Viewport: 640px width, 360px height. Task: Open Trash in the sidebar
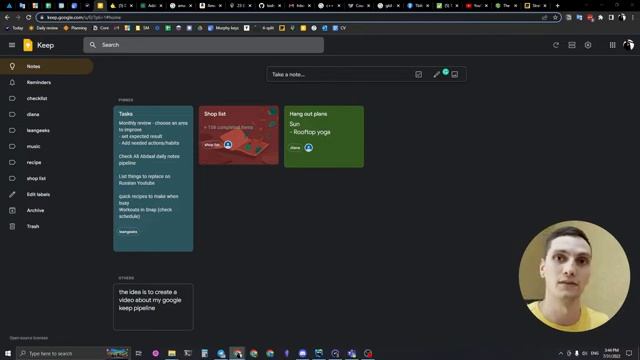coord(47,226)
